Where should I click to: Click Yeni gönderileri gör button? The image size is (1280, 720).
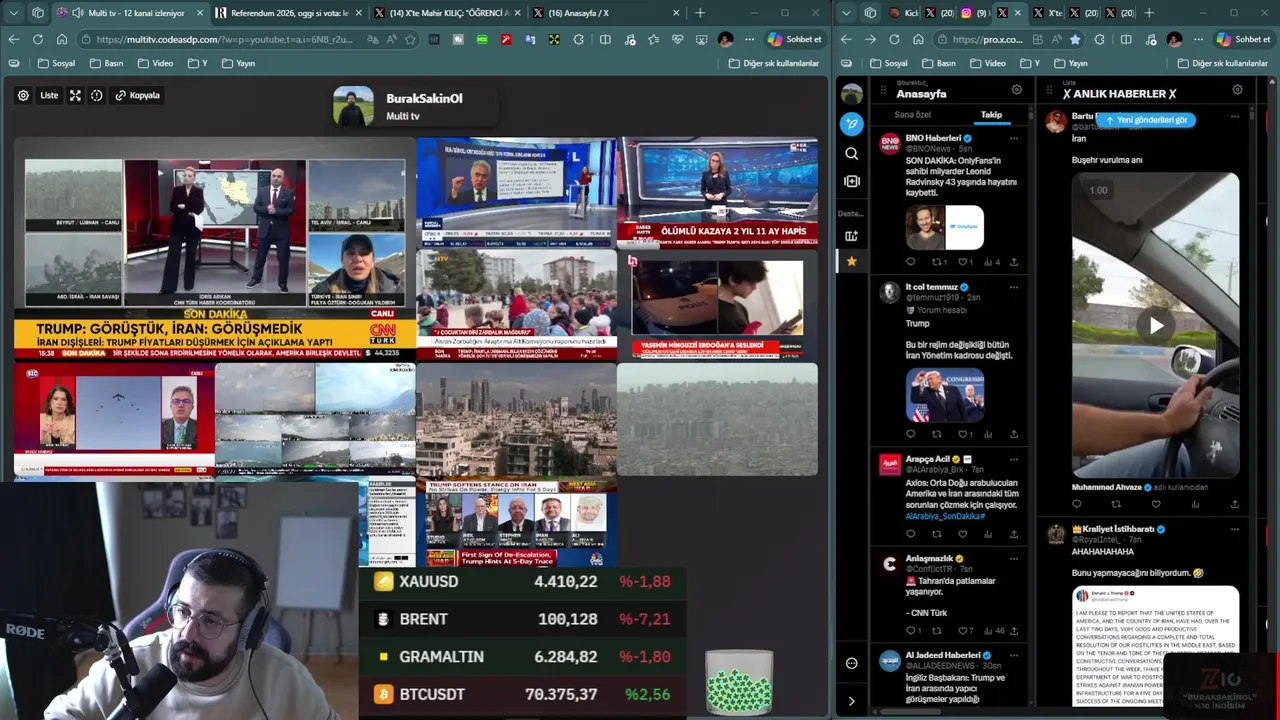1146,120
